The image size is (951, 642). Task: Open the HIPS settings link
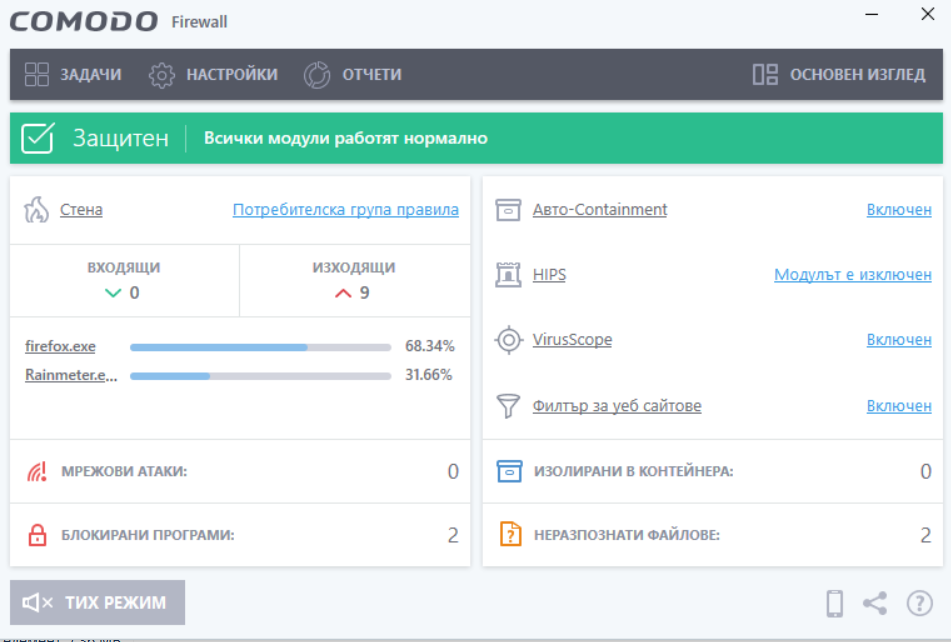[x=549, y=275]
